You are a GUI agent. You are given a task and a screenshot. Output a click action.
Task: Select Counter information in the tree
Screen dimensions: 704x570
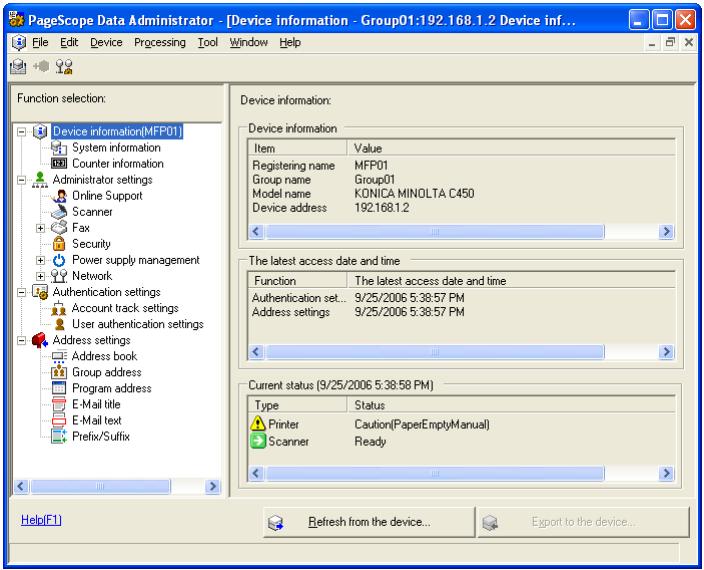[x=118, y=163]
